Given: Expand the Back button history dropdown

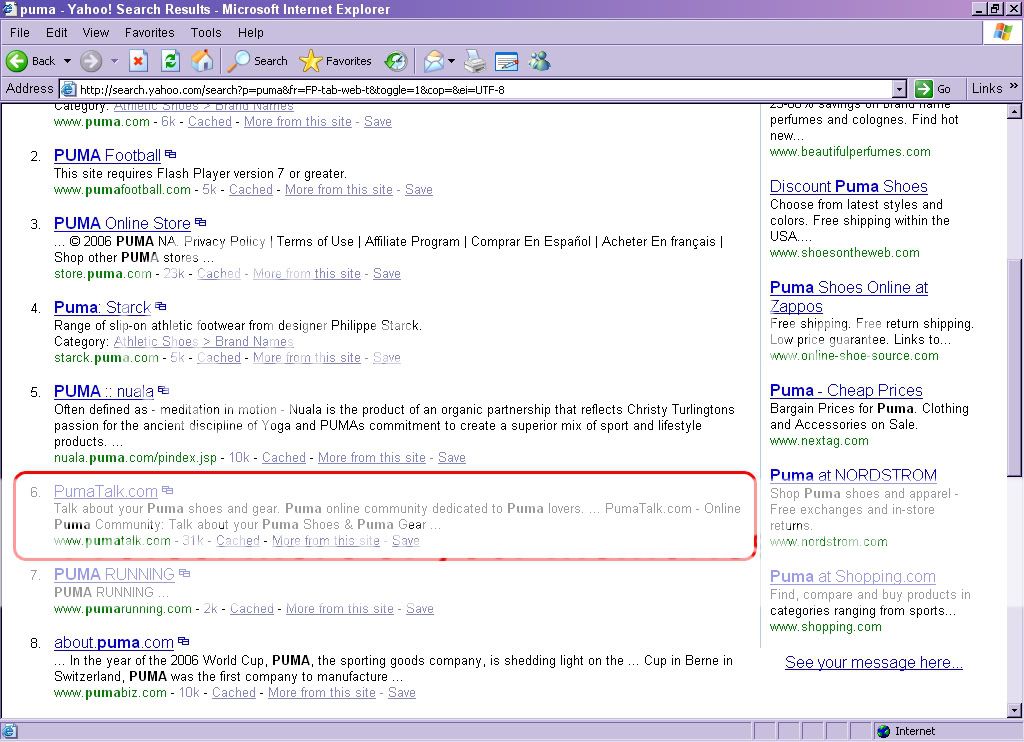Looking at the screenshot, I should [67, 61].
